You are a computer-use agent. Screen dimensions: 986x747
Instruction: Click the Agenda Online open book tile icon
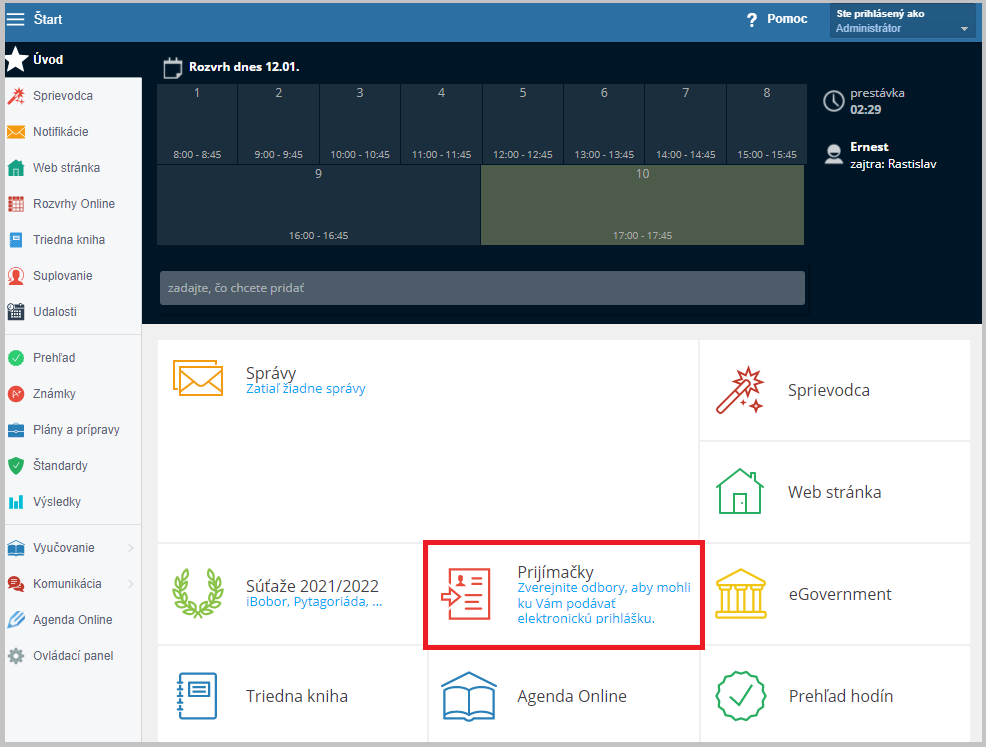pos(469,697)
